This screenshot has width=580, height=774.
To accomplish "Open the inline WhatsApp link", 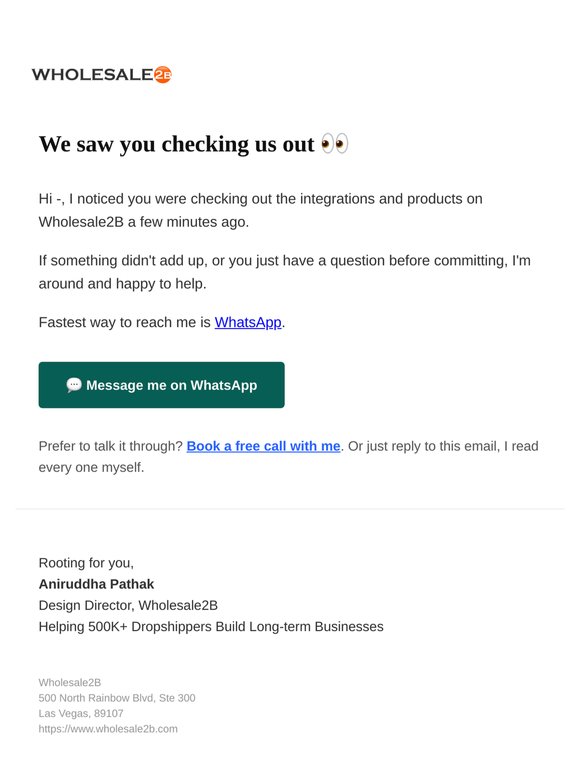I will (x=248, y=322).
